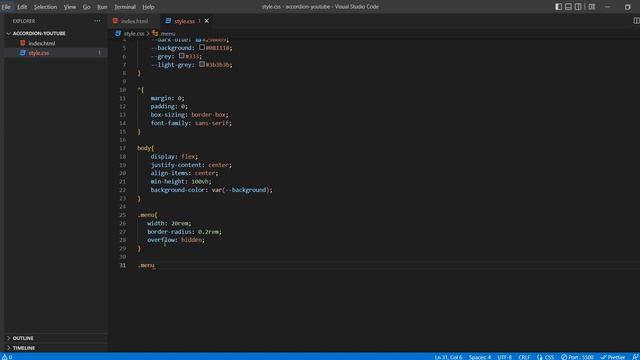Click the Prettier status bar item

pyautogui.click(x=613, y=357)
